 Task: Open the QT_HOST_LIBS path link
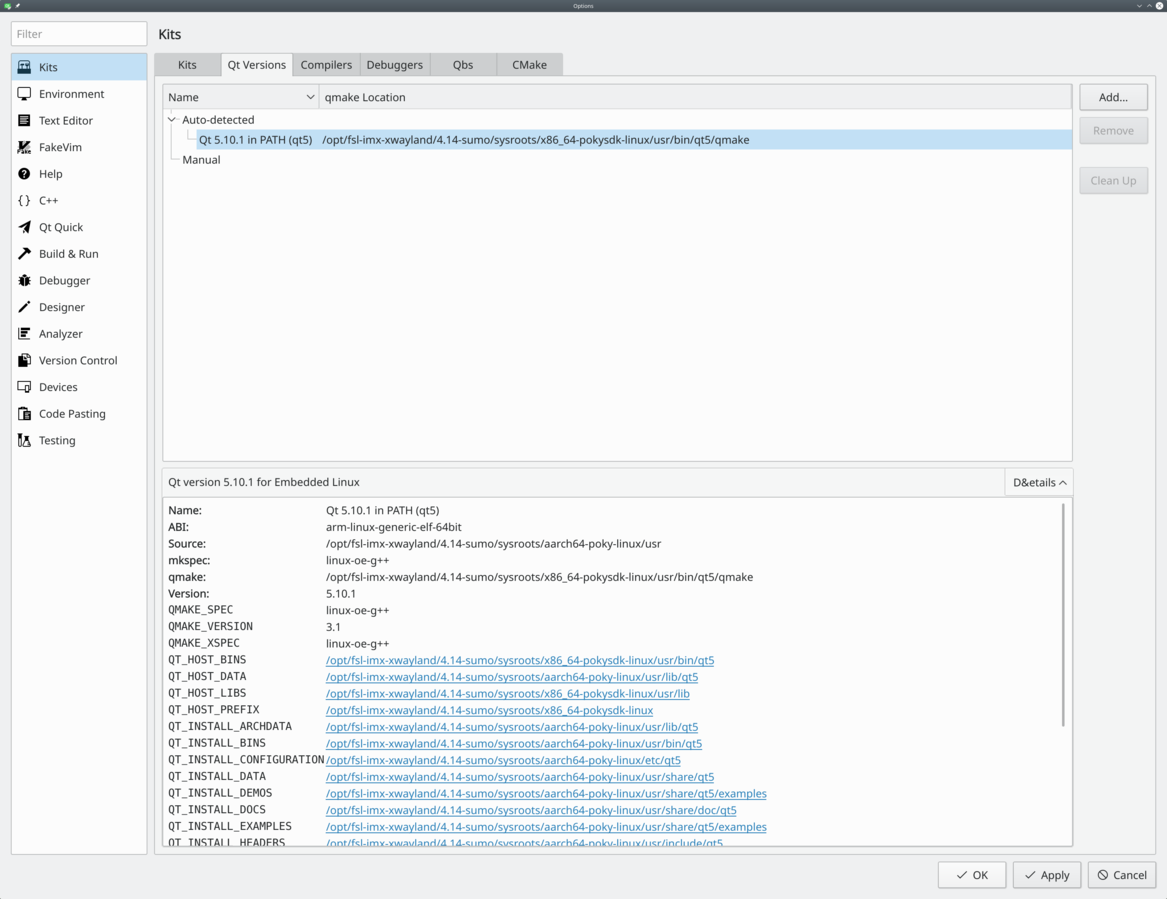tap(508, 694)
